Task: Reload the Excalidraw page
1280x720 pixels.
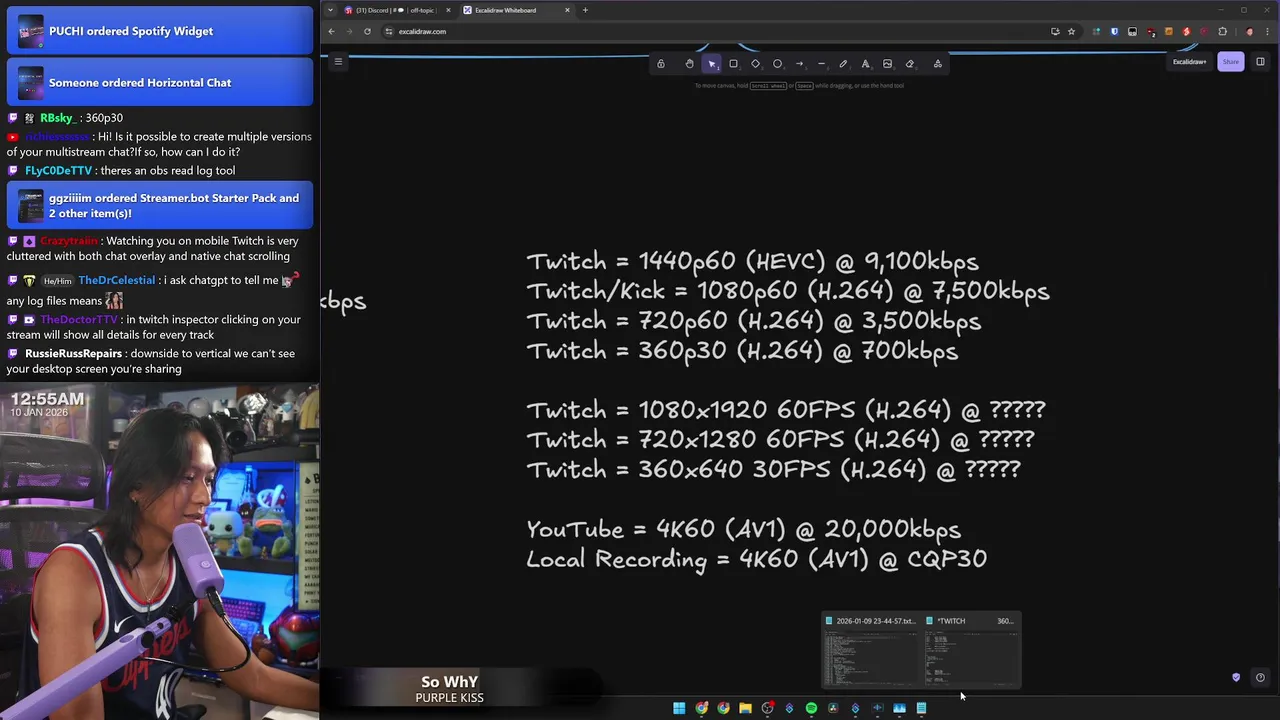Action: point(367,31)
